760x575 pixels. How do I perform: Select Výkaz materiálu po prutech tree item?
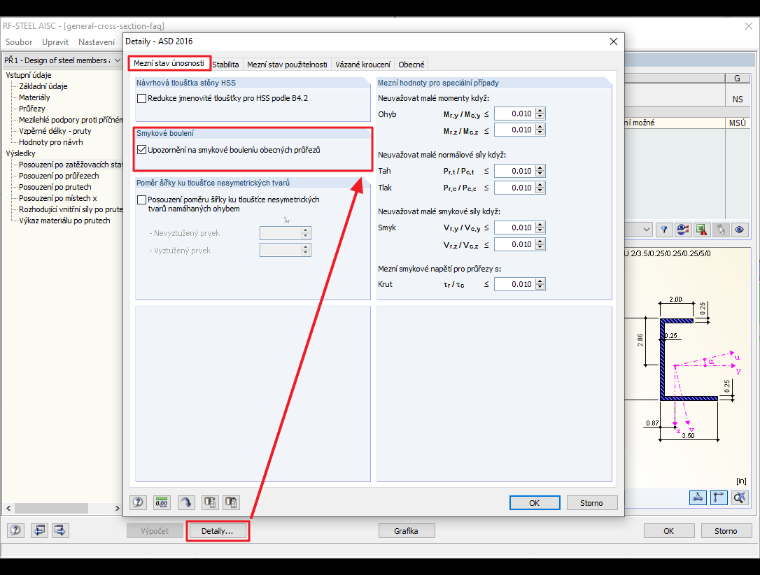pos(64,221)
